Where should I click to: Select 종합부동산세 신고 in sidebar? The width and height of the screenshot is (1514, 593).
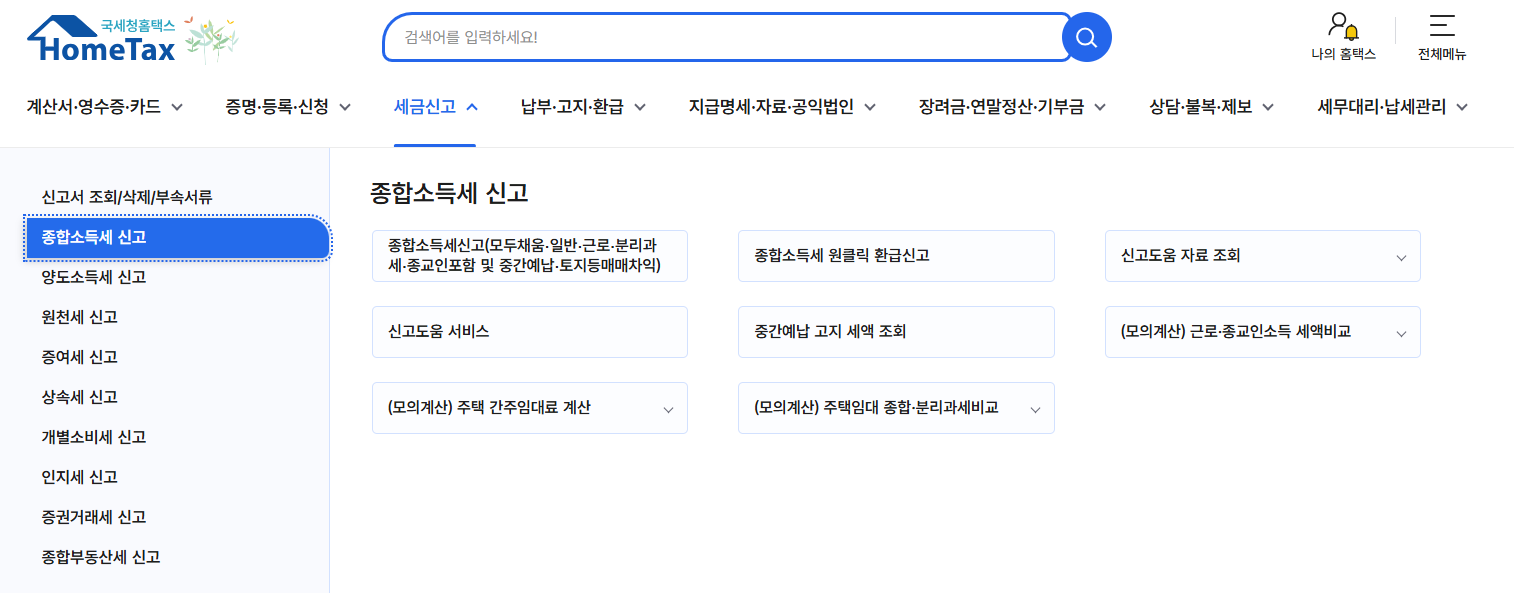101,557
